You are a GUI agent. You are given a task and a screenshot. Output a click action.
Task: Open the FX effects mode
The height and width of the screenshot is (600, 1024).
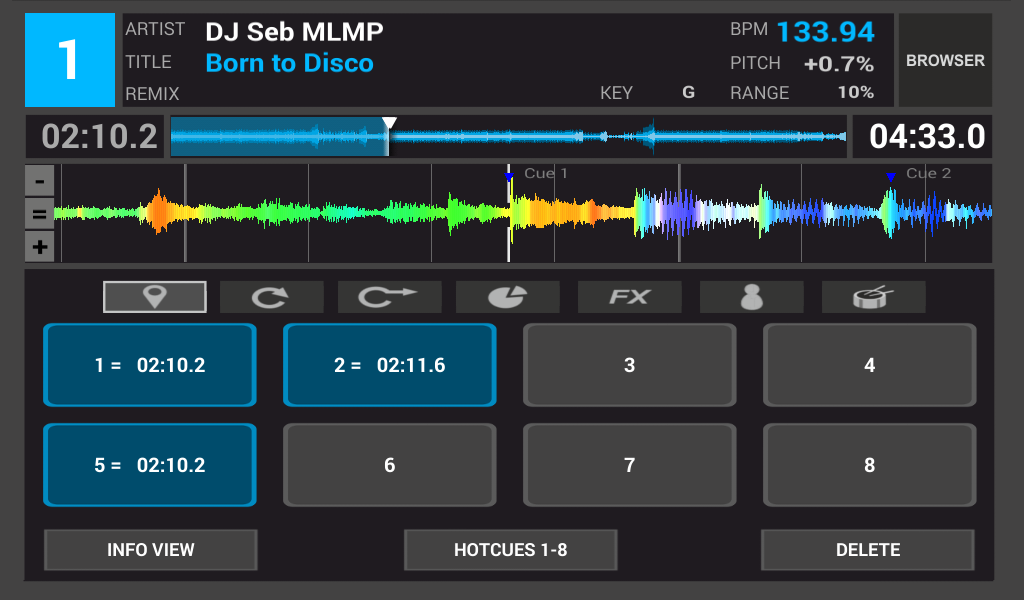pos(630,297)
